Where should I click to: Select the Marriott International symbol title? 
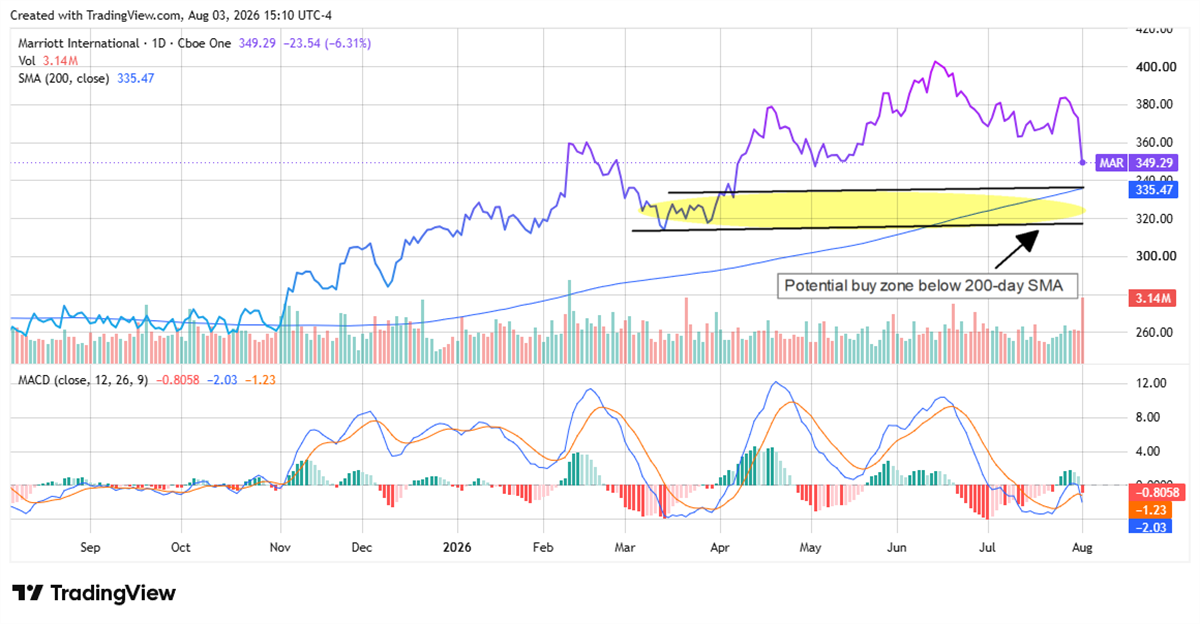coord(80,44)
